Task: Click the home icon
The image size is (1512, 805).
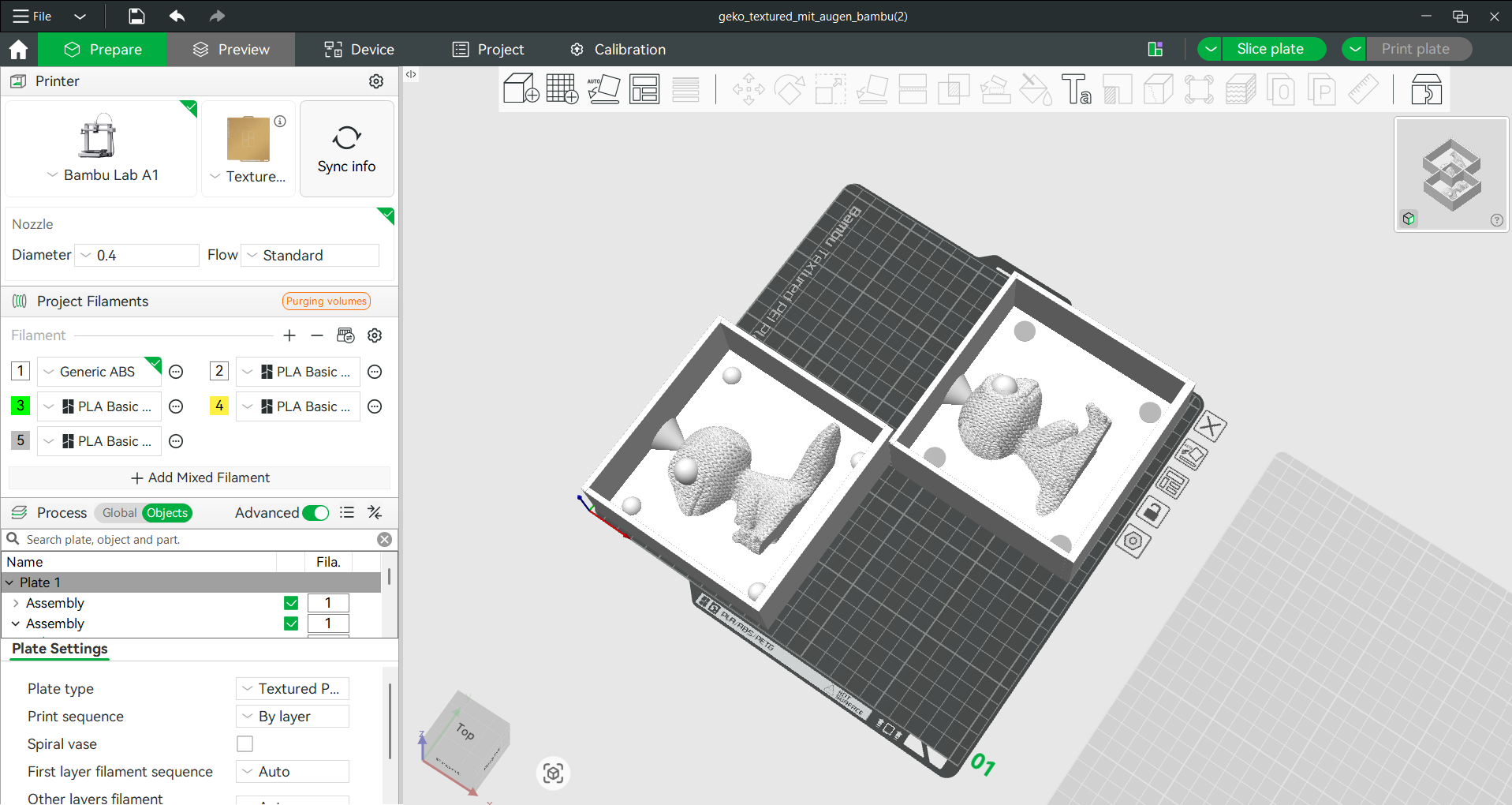Action: (x=18, y=49)
